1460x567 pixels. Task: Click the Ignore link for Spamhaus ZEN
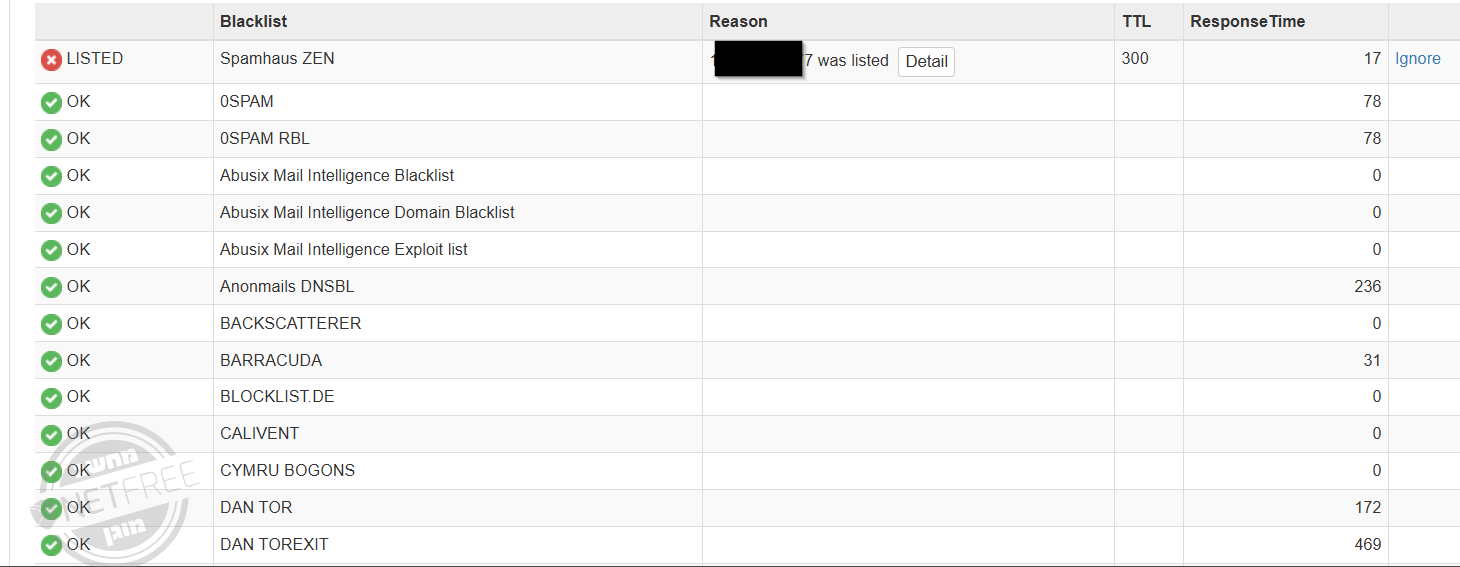tap(1418, 59)
